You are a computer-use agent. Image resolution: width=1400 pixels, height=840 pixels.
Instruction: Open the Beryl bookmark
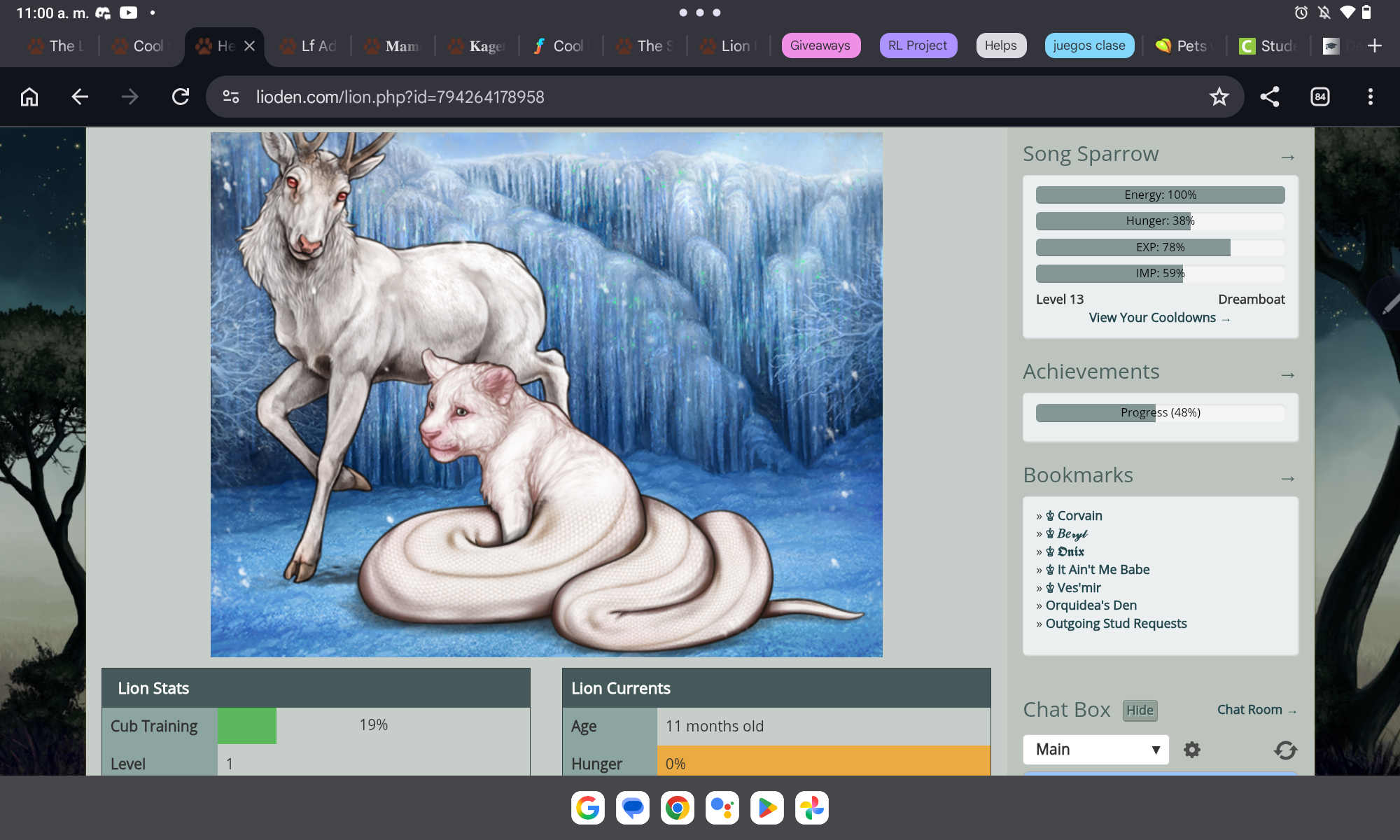tap(1067, 534)
